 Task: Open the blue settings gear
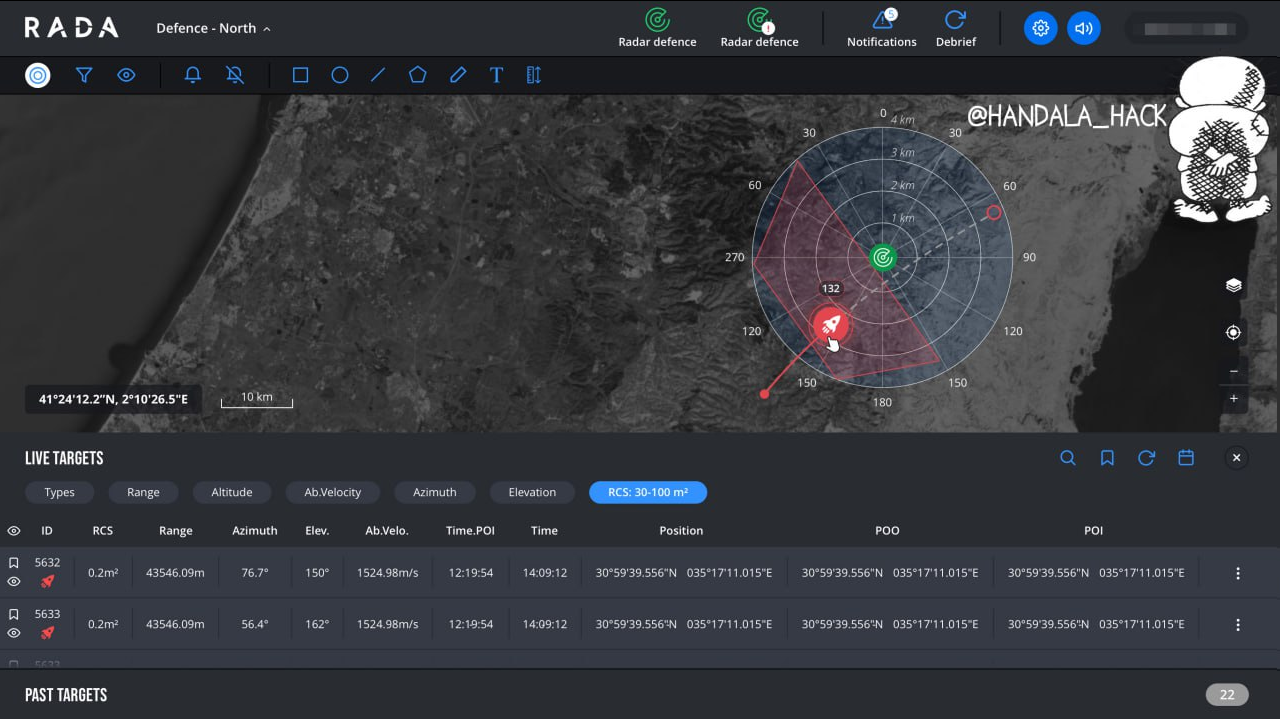pyautogui.click(x=1040, y=28)
